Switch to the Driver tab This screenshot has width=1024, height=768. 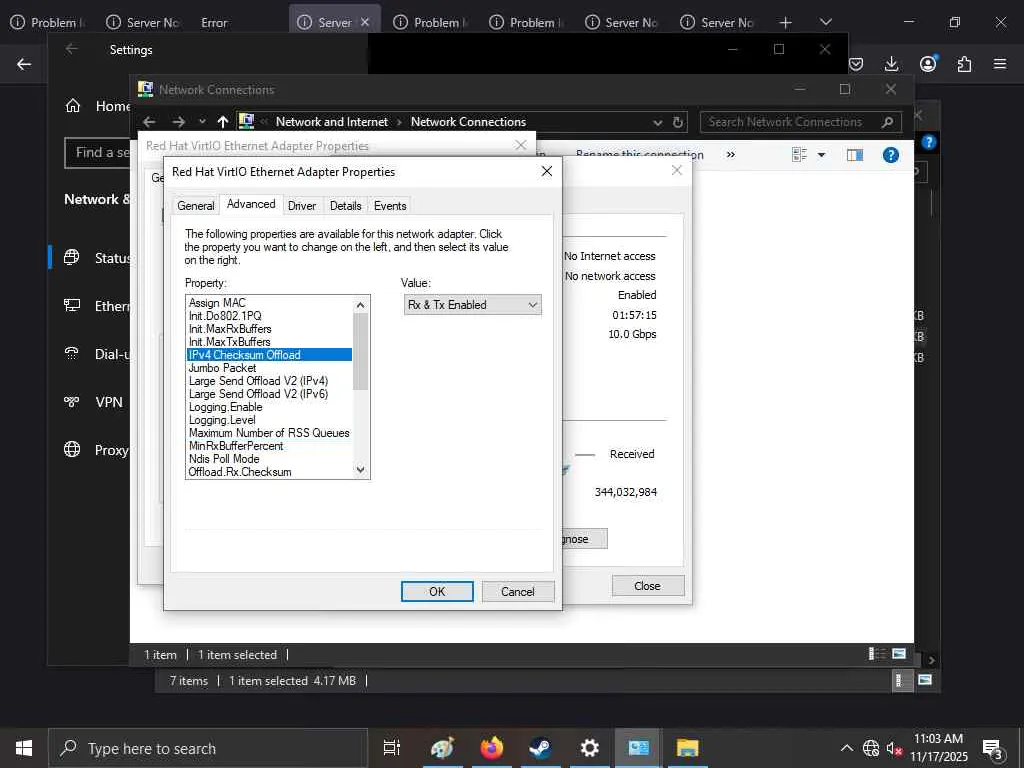(302, 206)
